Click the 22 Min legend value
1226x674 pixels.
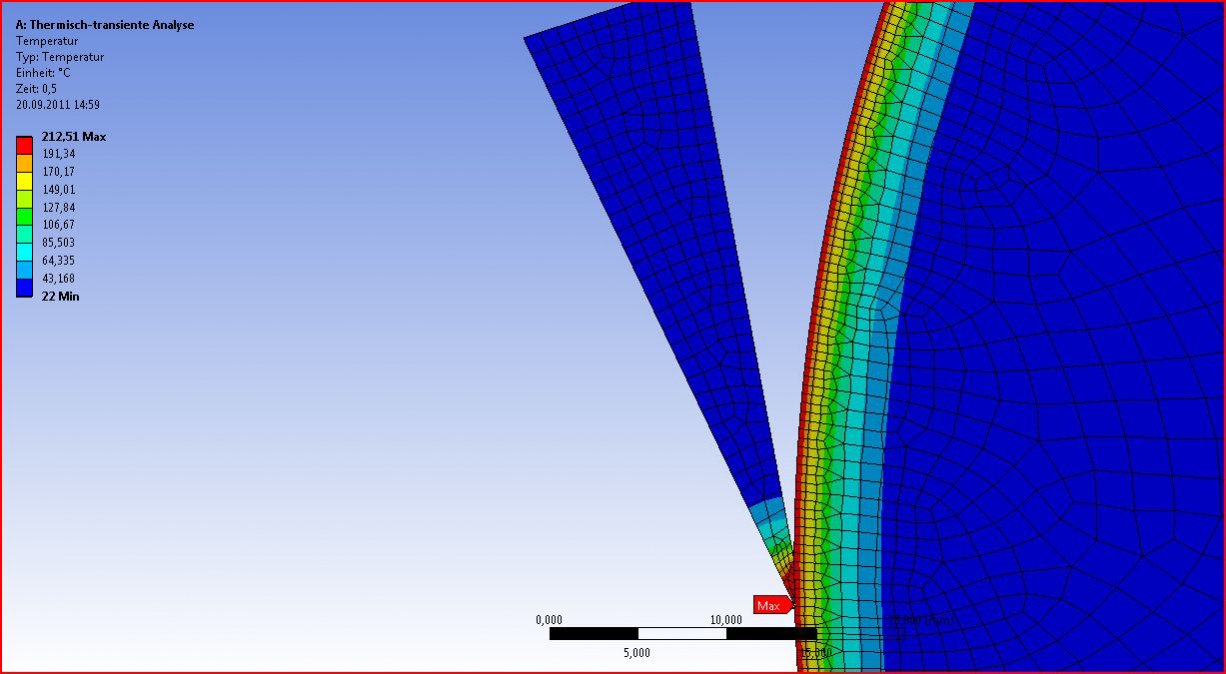pos(60,296)
